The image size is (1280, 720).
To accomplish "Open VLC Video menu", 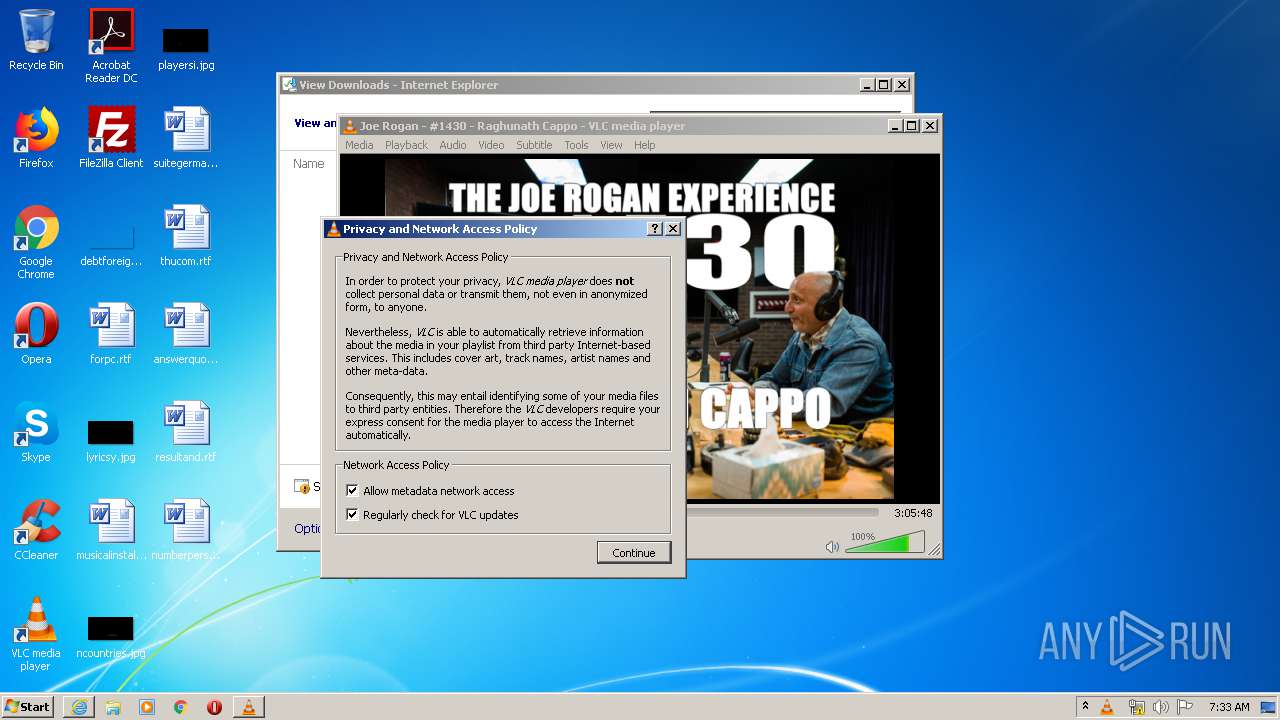I will pos(491,145).
